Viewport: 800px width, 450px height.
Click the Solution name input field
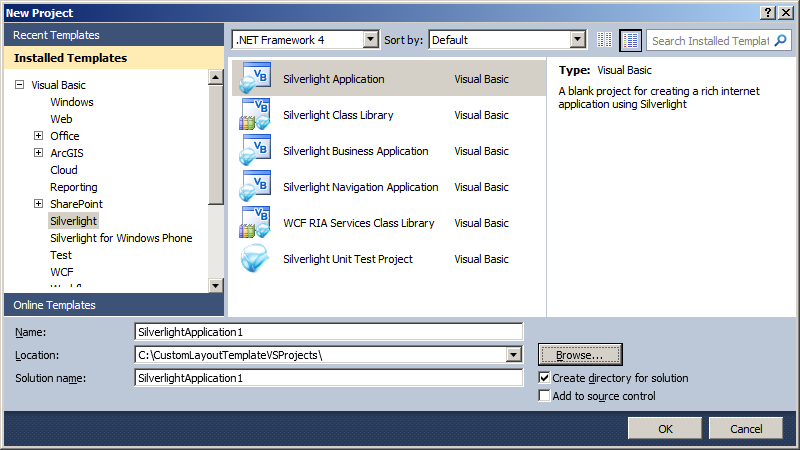click(329, 378)
